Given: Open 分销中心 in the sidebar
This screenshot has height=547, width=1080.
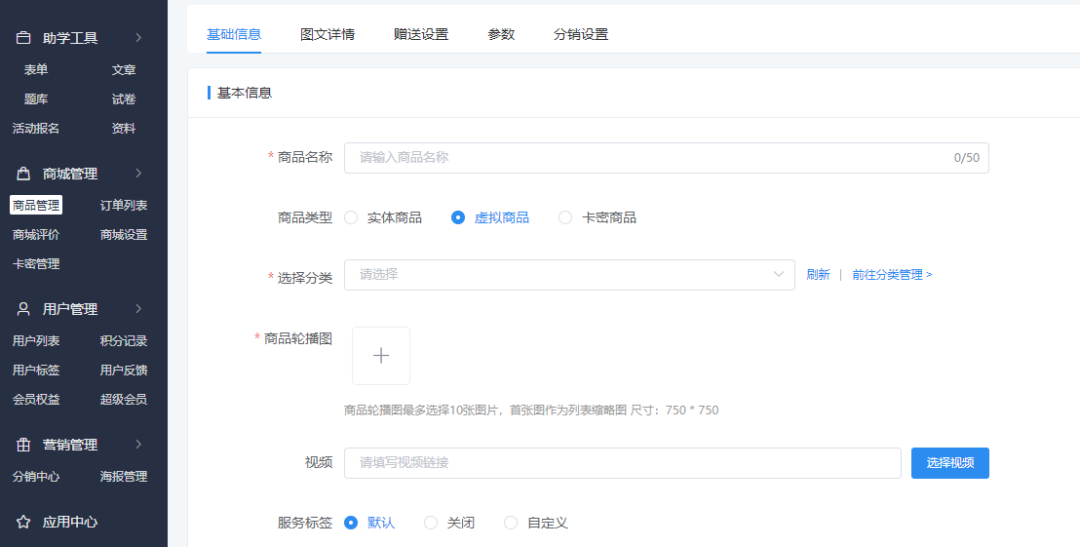Looking at the screenshot, I should [36, 477].
